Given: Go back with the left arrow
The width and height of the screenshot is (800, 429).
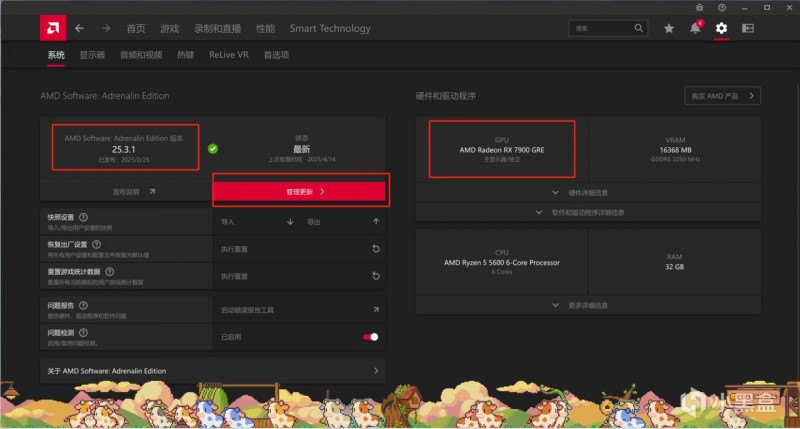Looking at the screenshot, I should coord(79,29).
